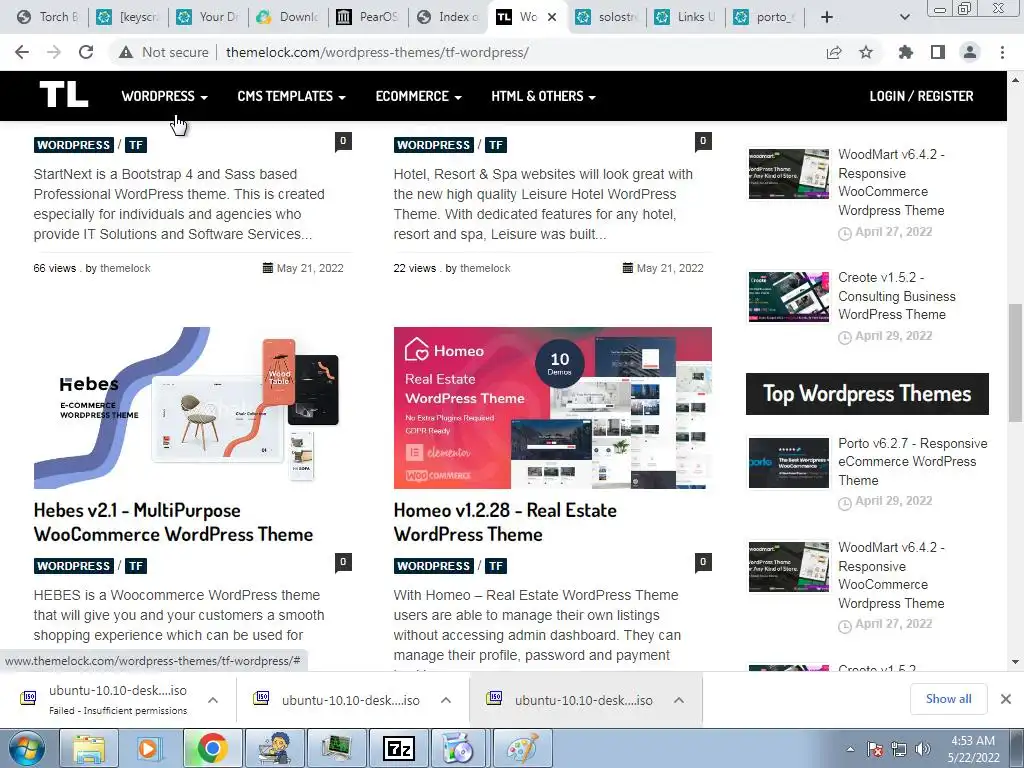Viewport: 1024px width, 768px height.
Task: Open Action Center flag tray icon
Action: coord(875,749)
